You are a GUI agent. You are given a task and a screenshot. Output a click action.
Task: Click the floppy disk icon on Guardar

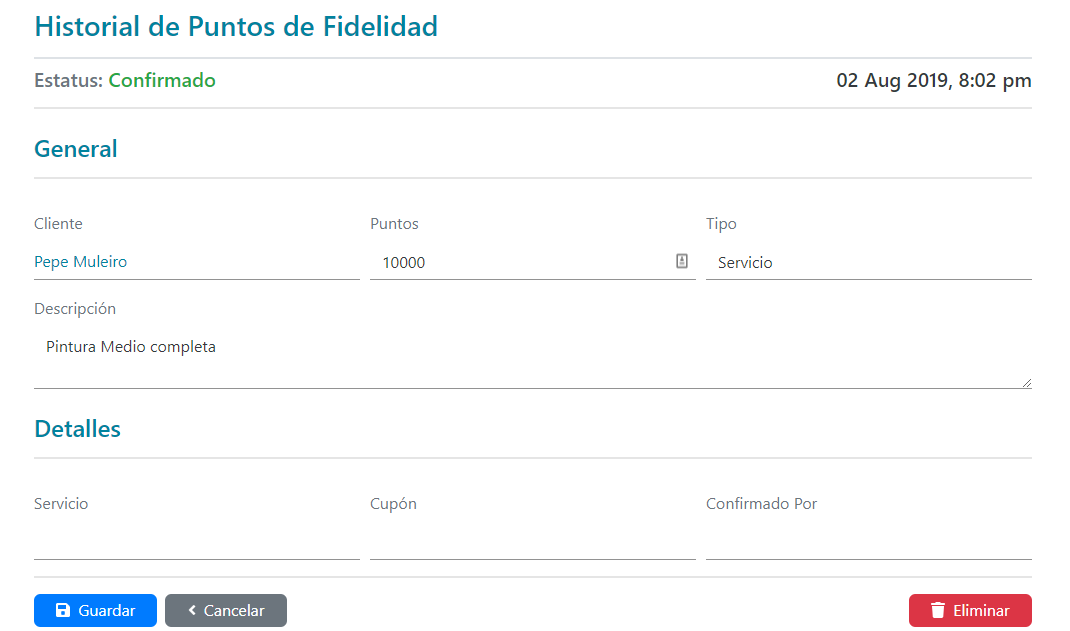(x=62, y=611)
